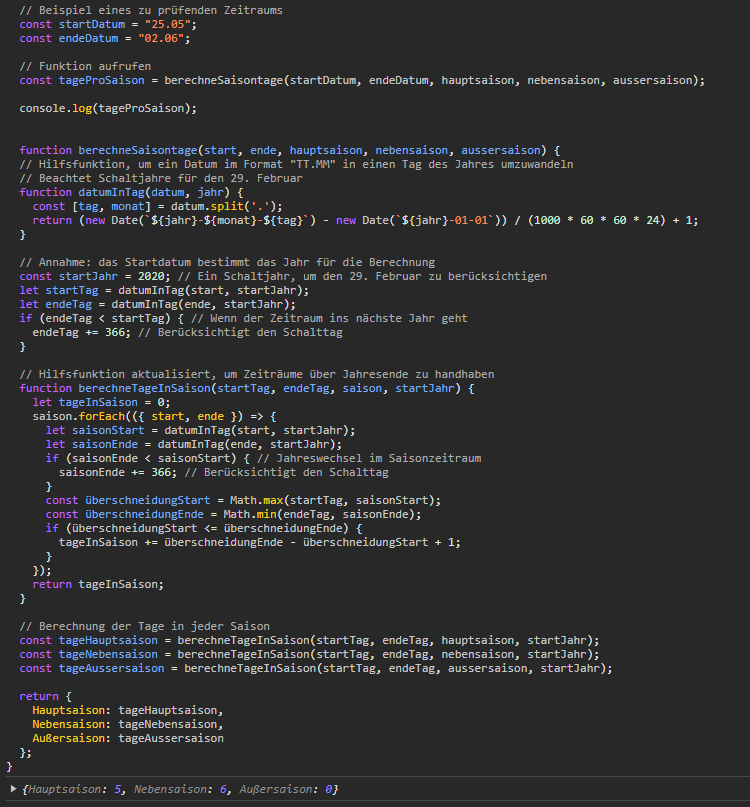Click the line 'console.log(tageProSaison);'
This screenshot has width=750, height=807.
click(x=108, y=108)
